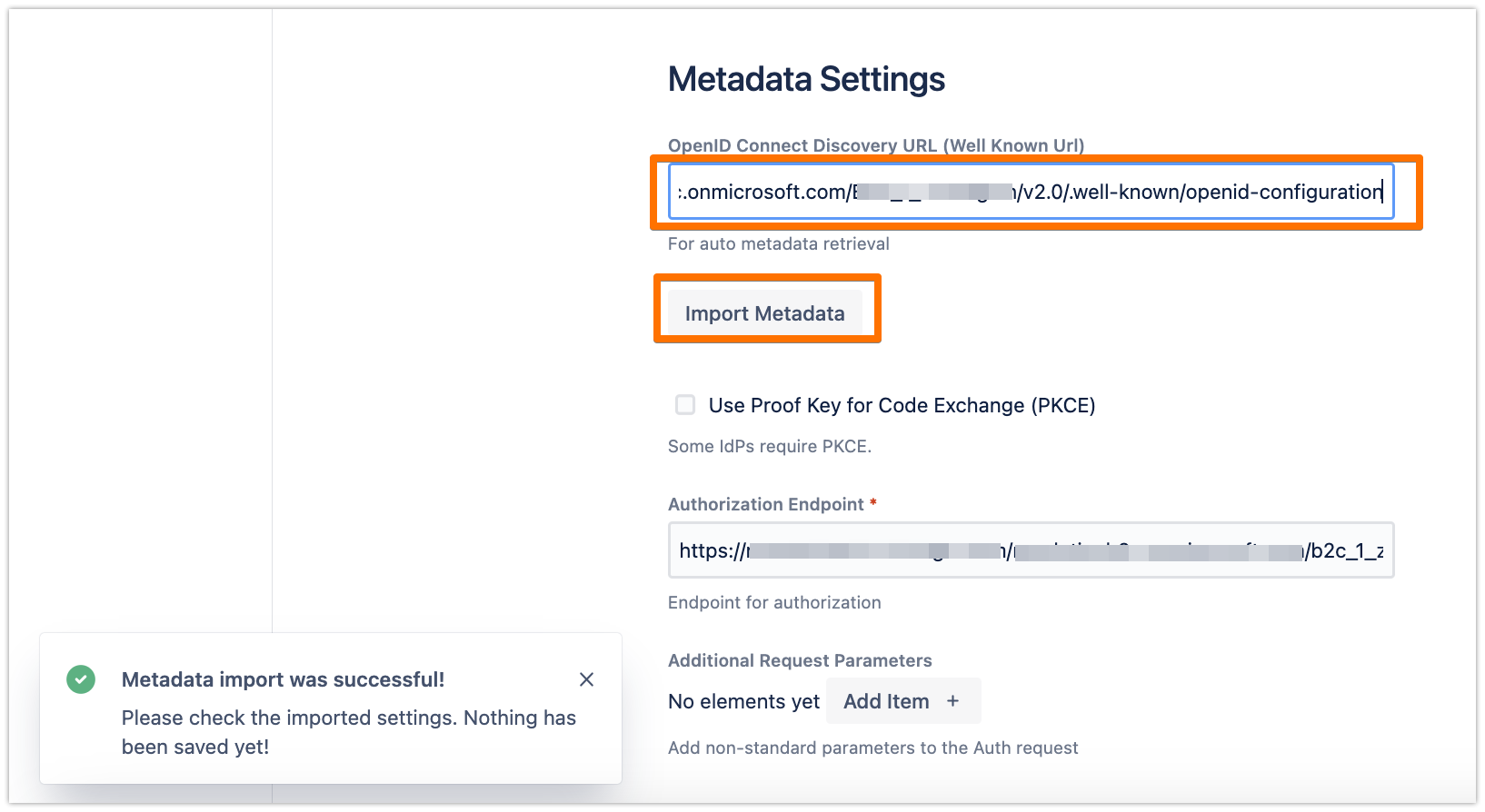Screen dimensions: 1485x812
Task: Click the 'Use Proof Key for Code Exchange' label
Action: pyautogui.click(x=902, y=405)
